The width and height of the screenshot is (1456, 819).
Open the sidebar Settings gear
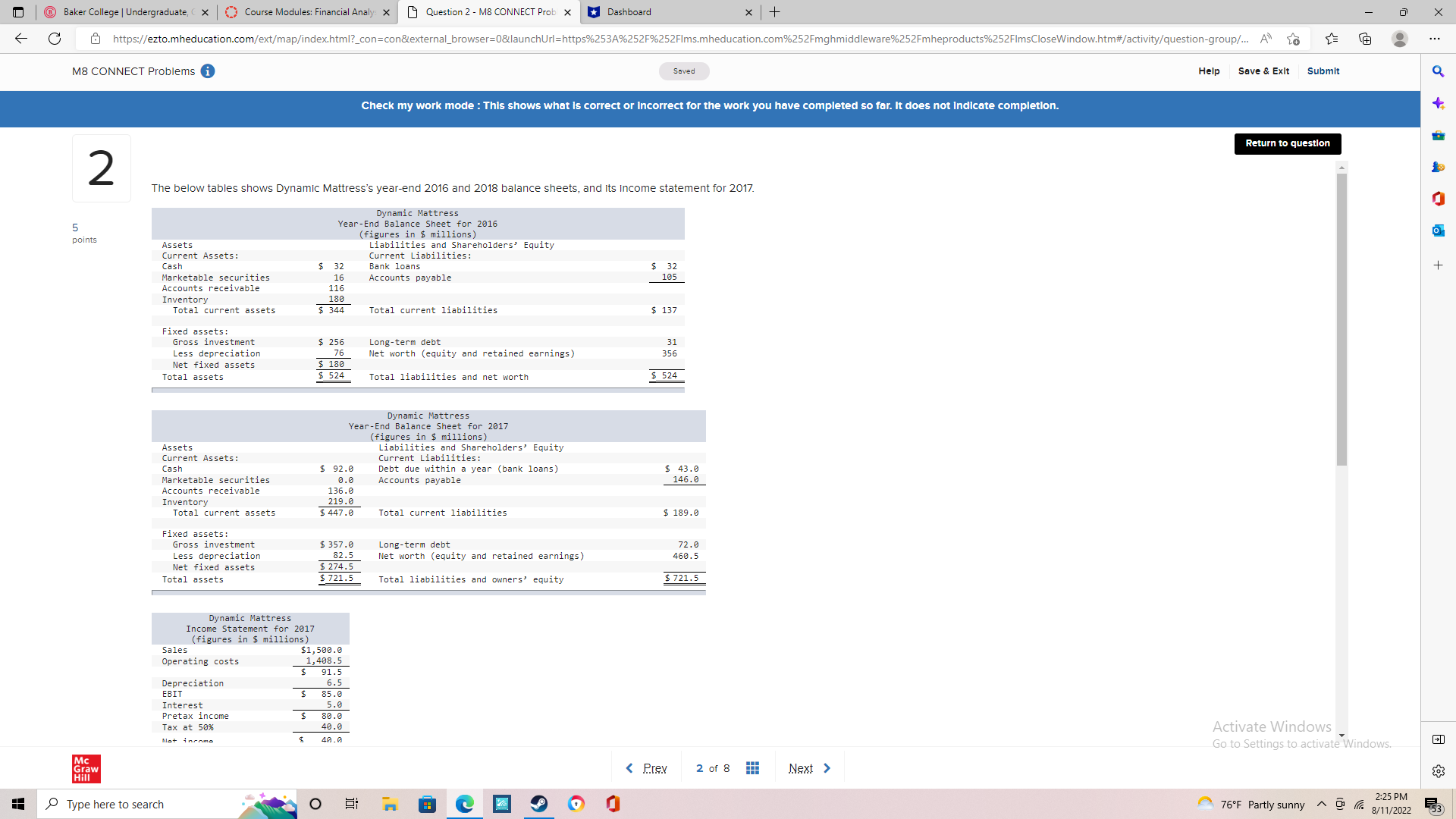click(x=1439, y=771)
